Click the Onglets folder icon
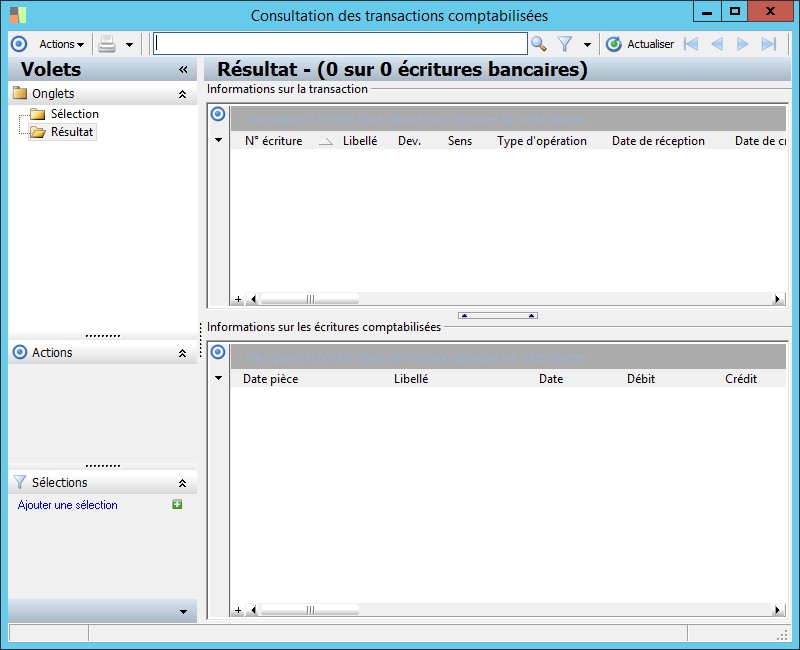800x650 pixels. click(20, 93)
